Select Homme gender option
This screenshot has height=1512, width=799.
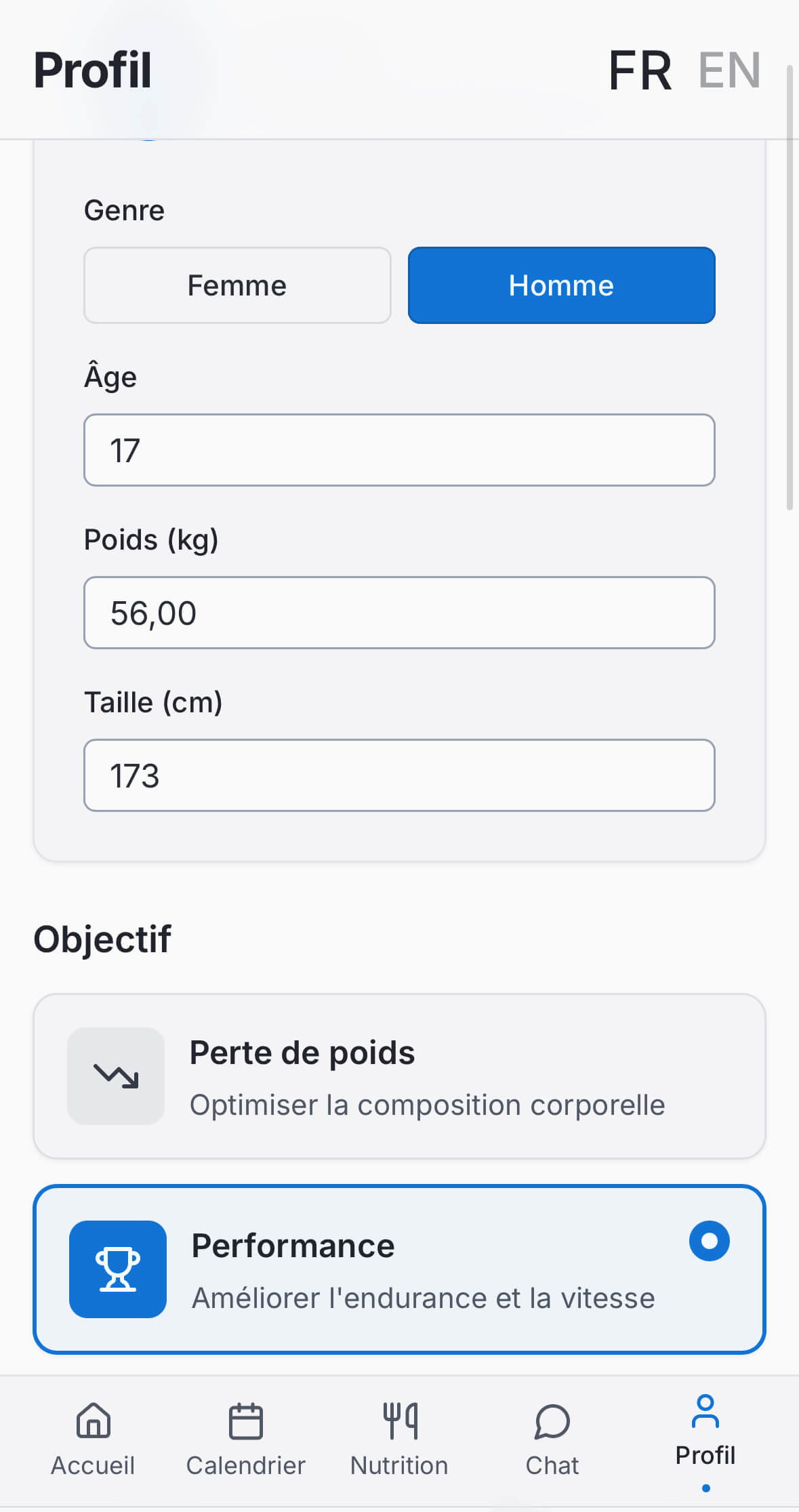tap(561, 285)
